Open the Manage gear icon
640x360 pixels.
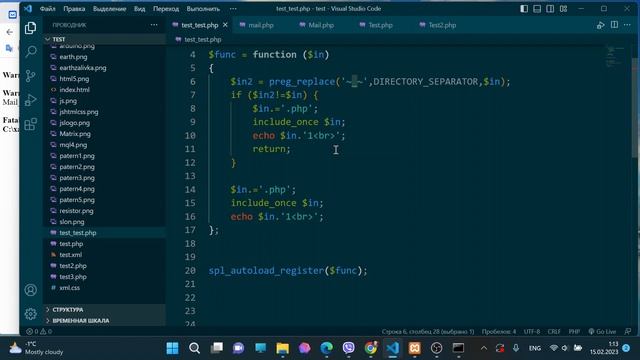[31, 314]
